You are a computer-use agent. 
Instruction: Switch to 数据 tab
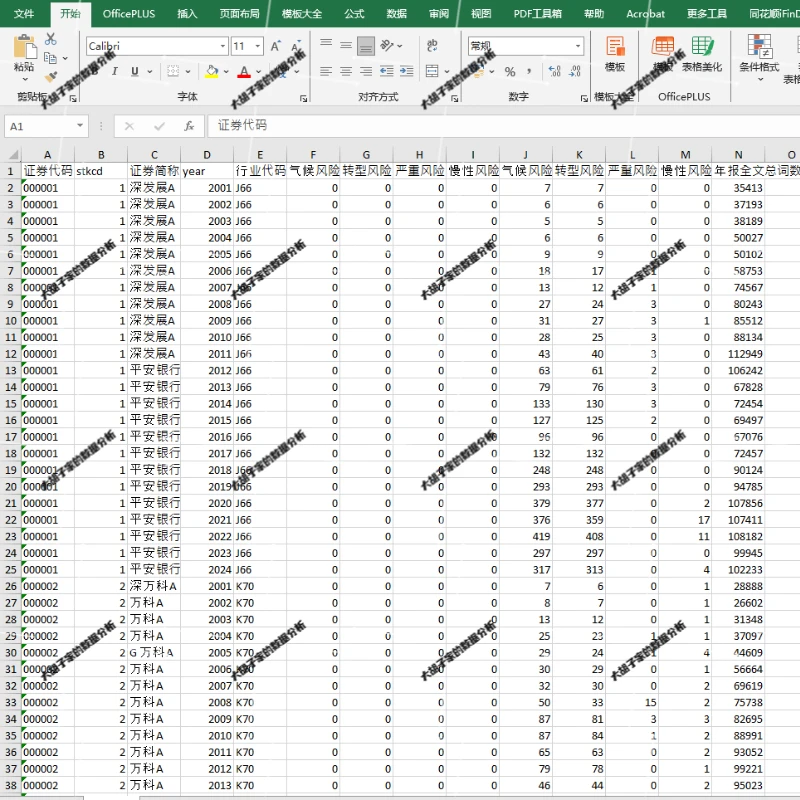(x=396, y=14)
